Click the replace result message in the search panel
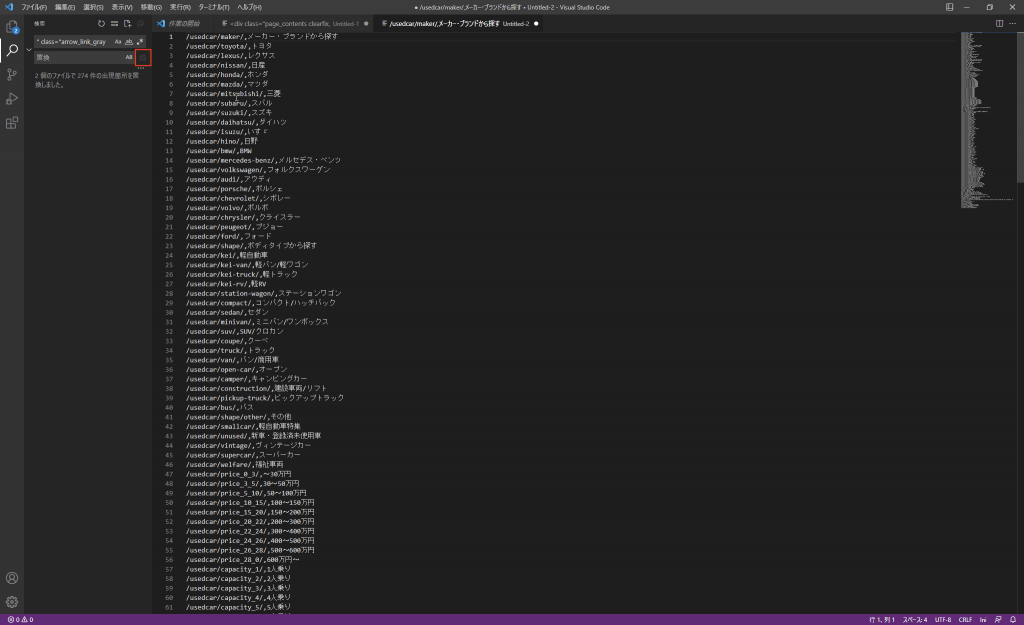This screenshot has height=625, width=1024. click(88, 80)
